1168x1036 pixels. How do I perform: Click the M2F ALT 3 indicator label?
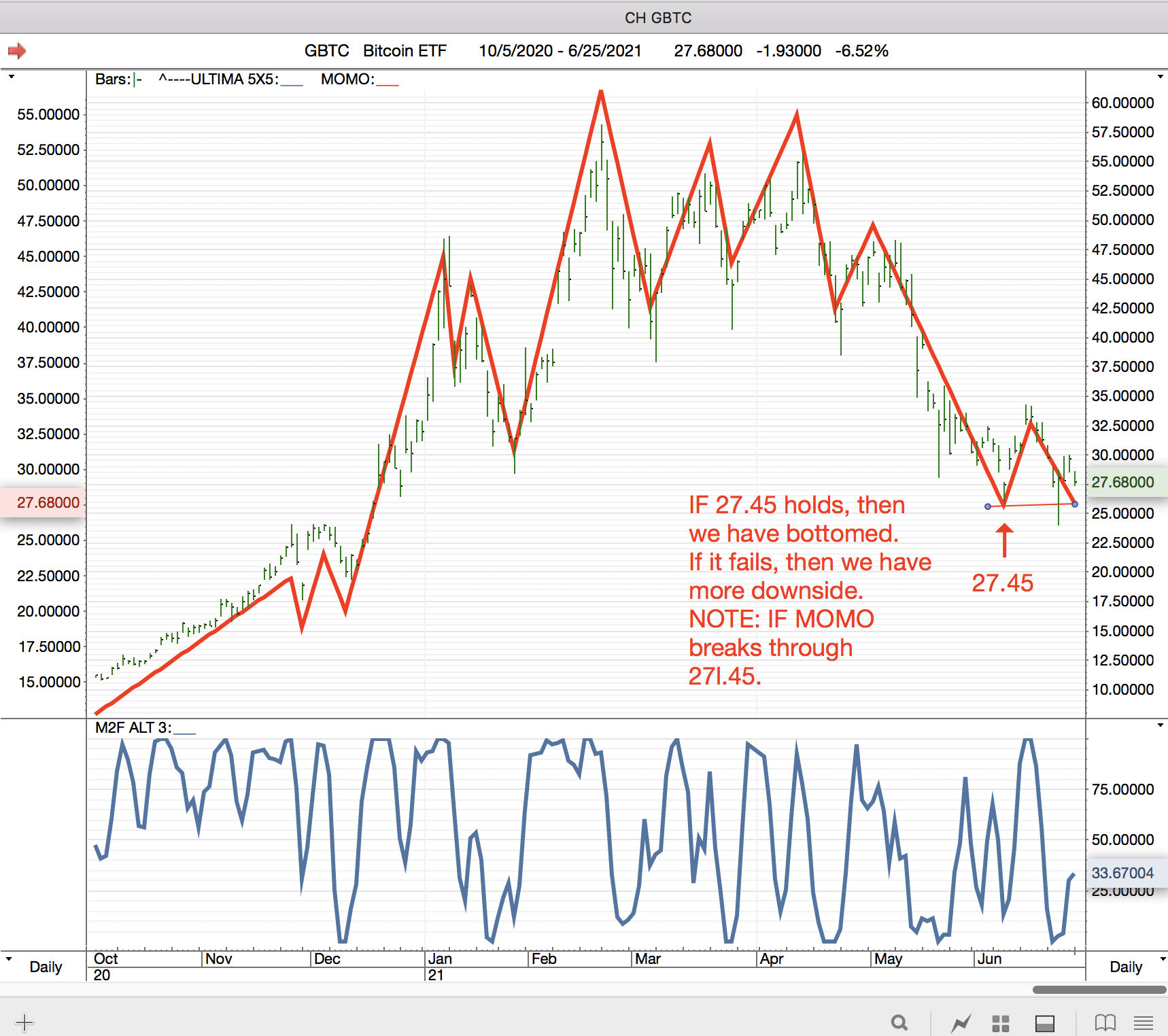coord(133,727)
